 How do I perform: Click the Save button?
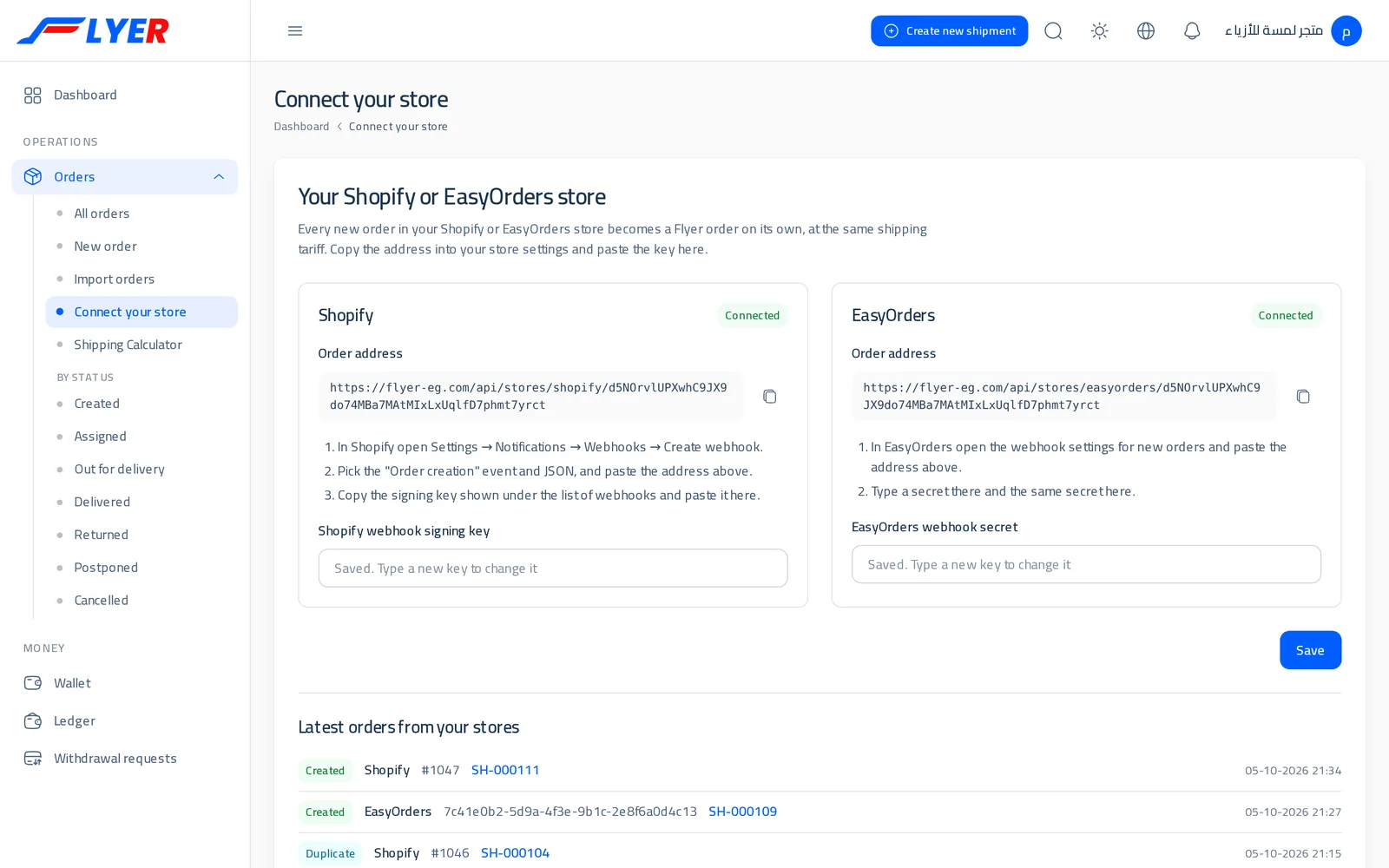(1310, 650)
